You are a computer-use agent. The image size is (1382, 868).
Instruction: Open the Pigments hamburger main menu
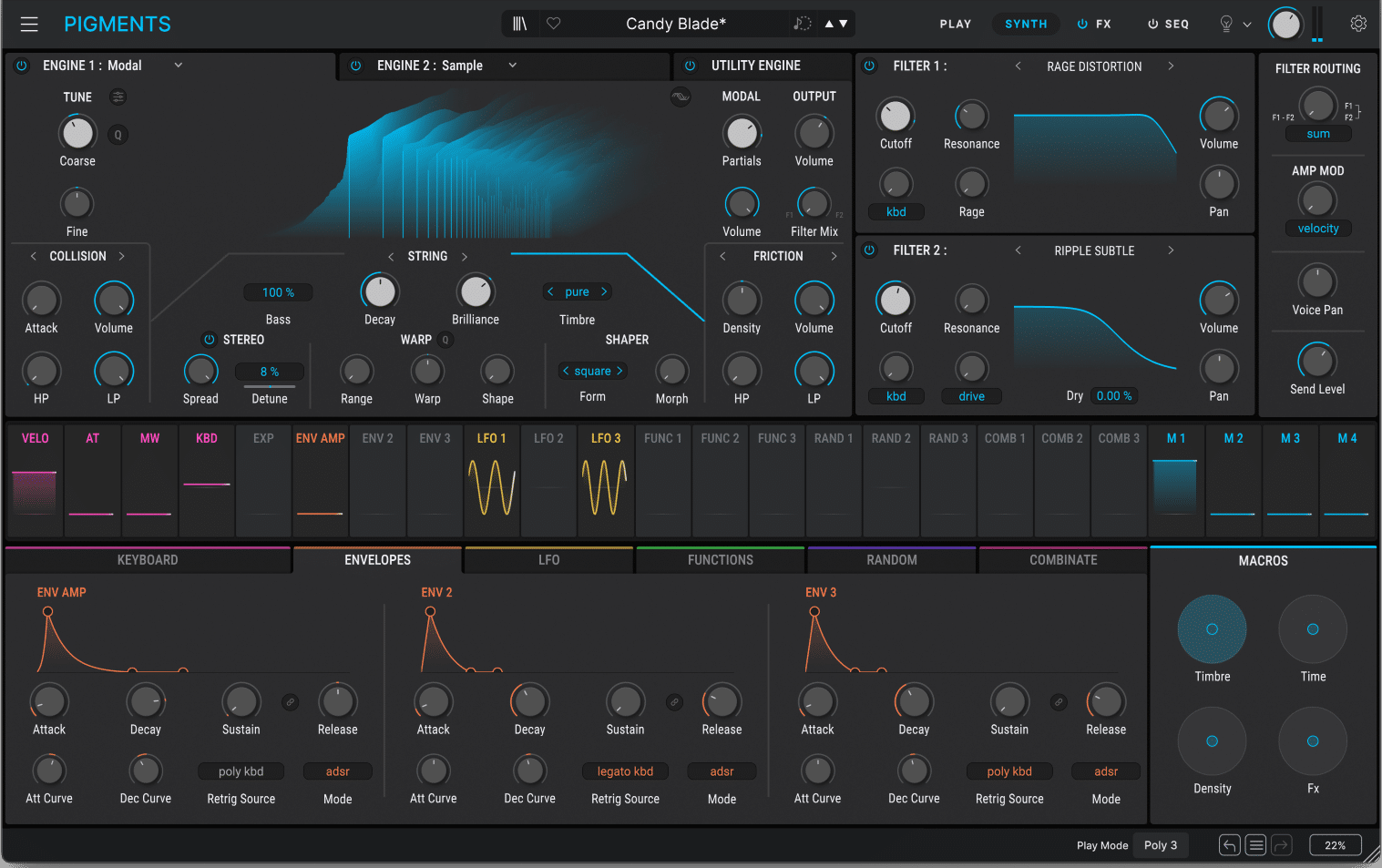click(29, 25)
